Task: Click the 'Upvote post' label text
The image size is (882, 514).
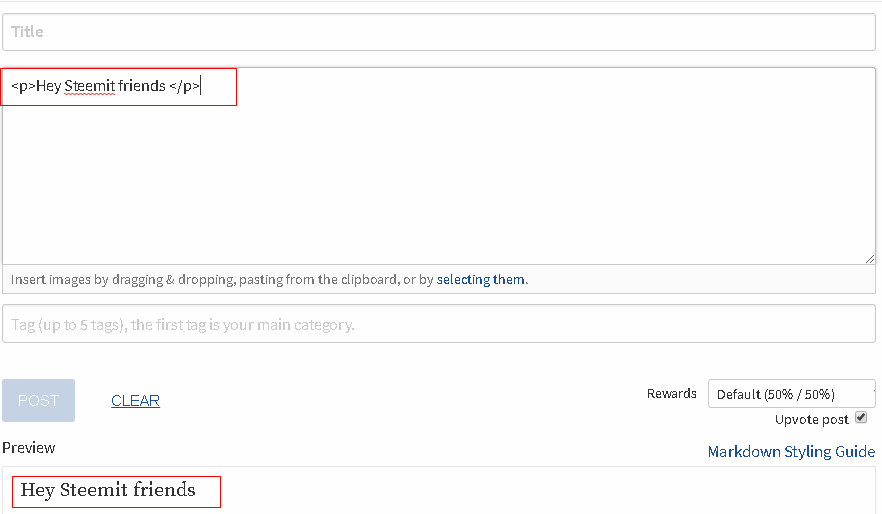Action: click(812, 420)
